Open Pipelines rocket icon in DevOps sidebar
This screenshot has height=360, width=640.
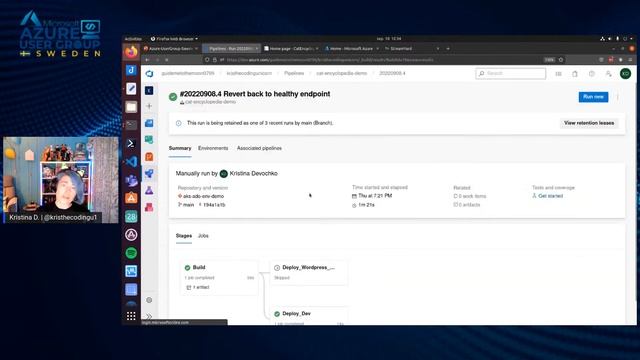click(x=149, y=173)
